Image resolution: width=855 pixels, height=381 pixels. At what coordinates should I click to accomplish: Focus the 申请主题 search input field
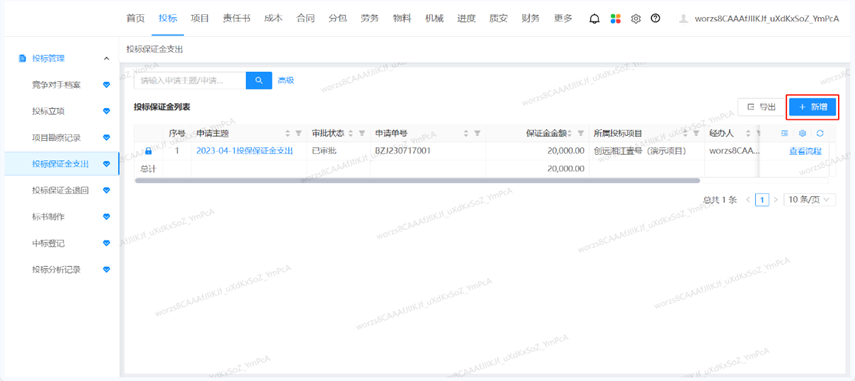(190, 80)
